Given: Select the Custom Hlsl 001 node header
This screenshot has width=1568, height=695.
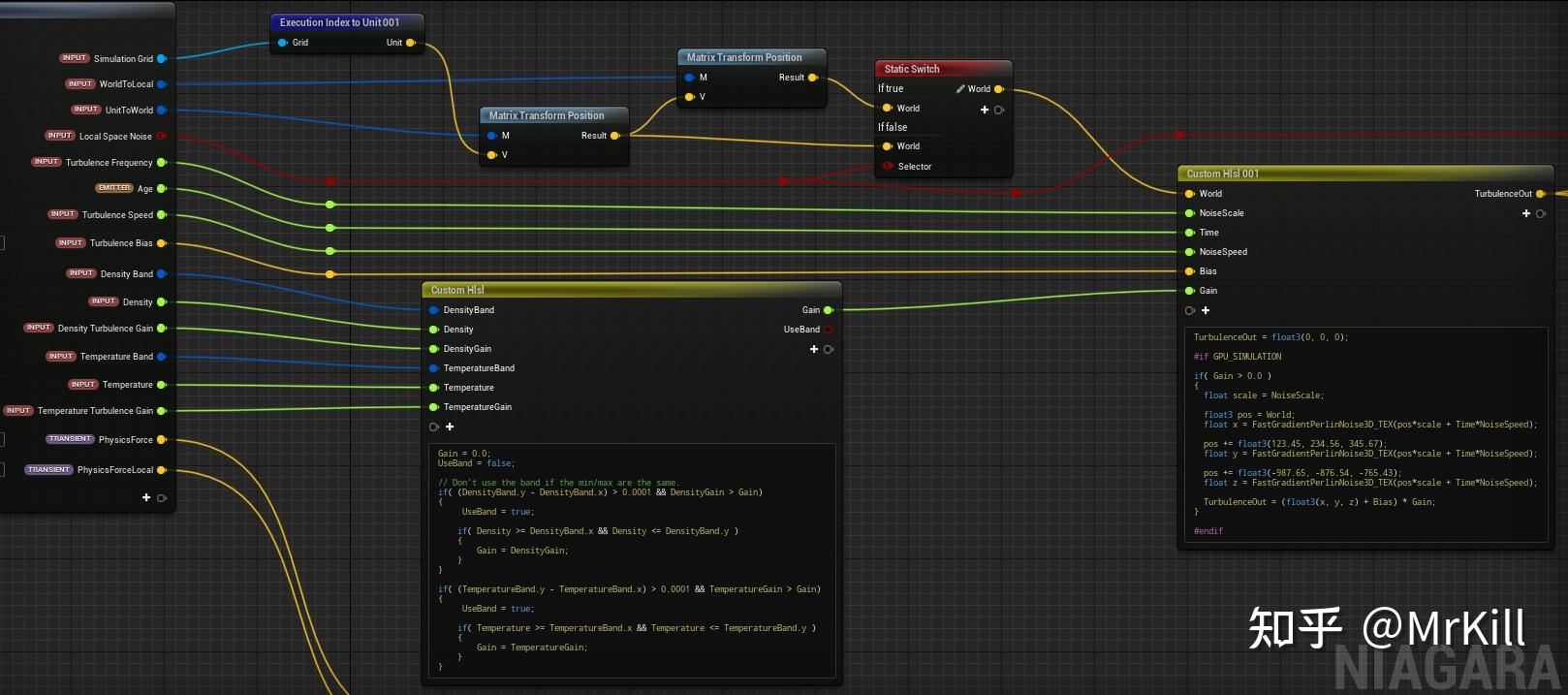Looking at the screenshot, I should [x=1364, y=174].
